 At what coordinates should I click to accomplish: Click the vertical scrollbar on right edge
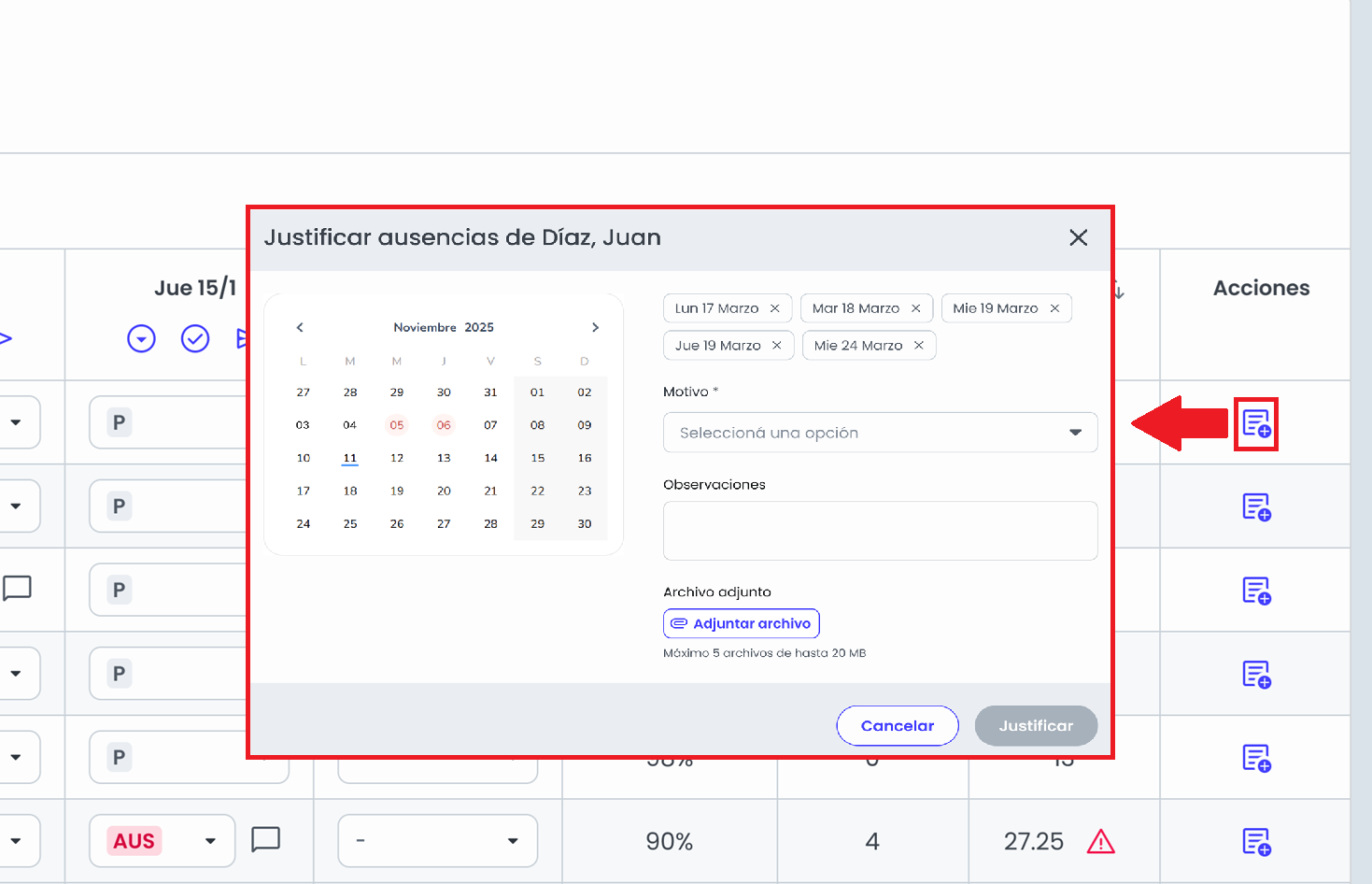[1361, 442]
